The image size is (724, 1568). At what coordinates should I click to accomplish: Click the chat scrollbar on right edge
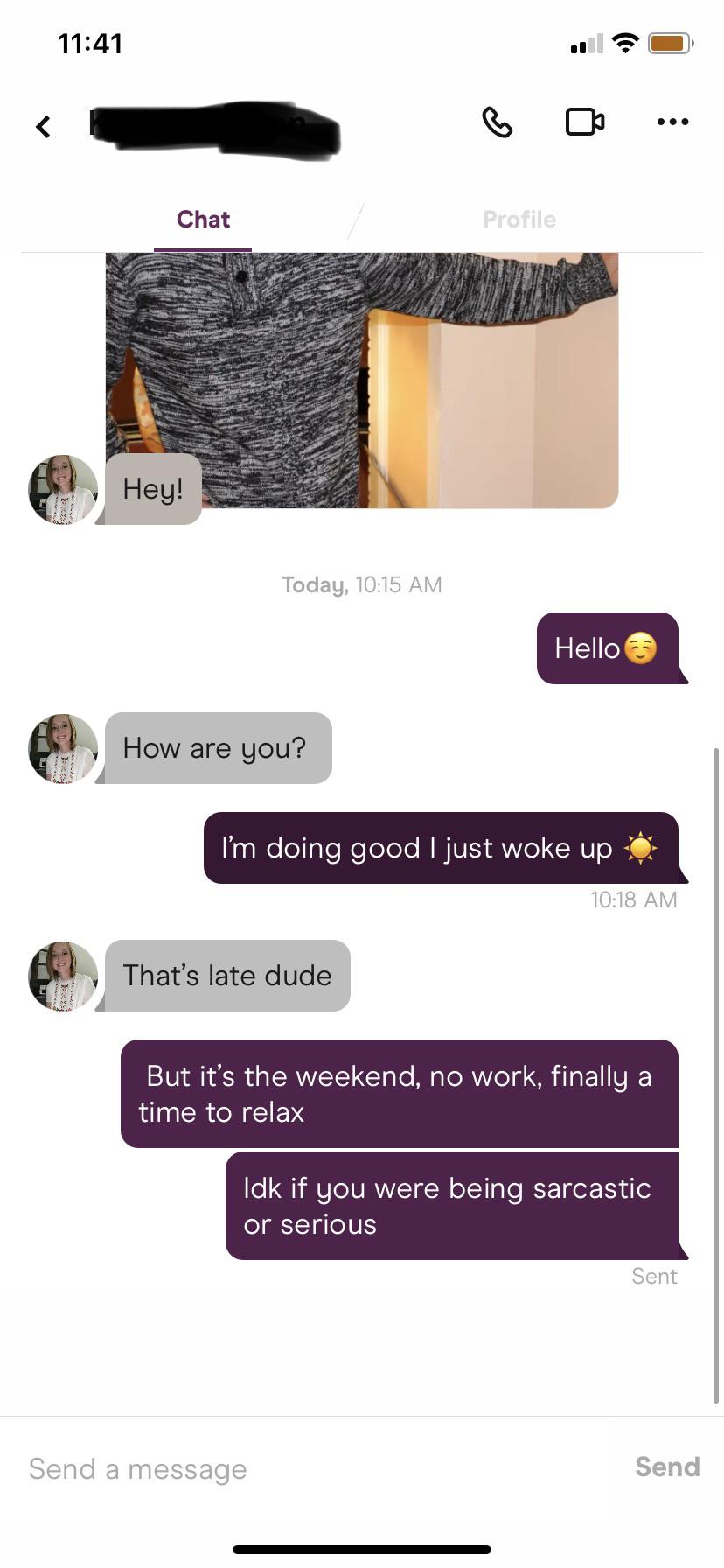pyautogui.click(x=716, y=1076)
